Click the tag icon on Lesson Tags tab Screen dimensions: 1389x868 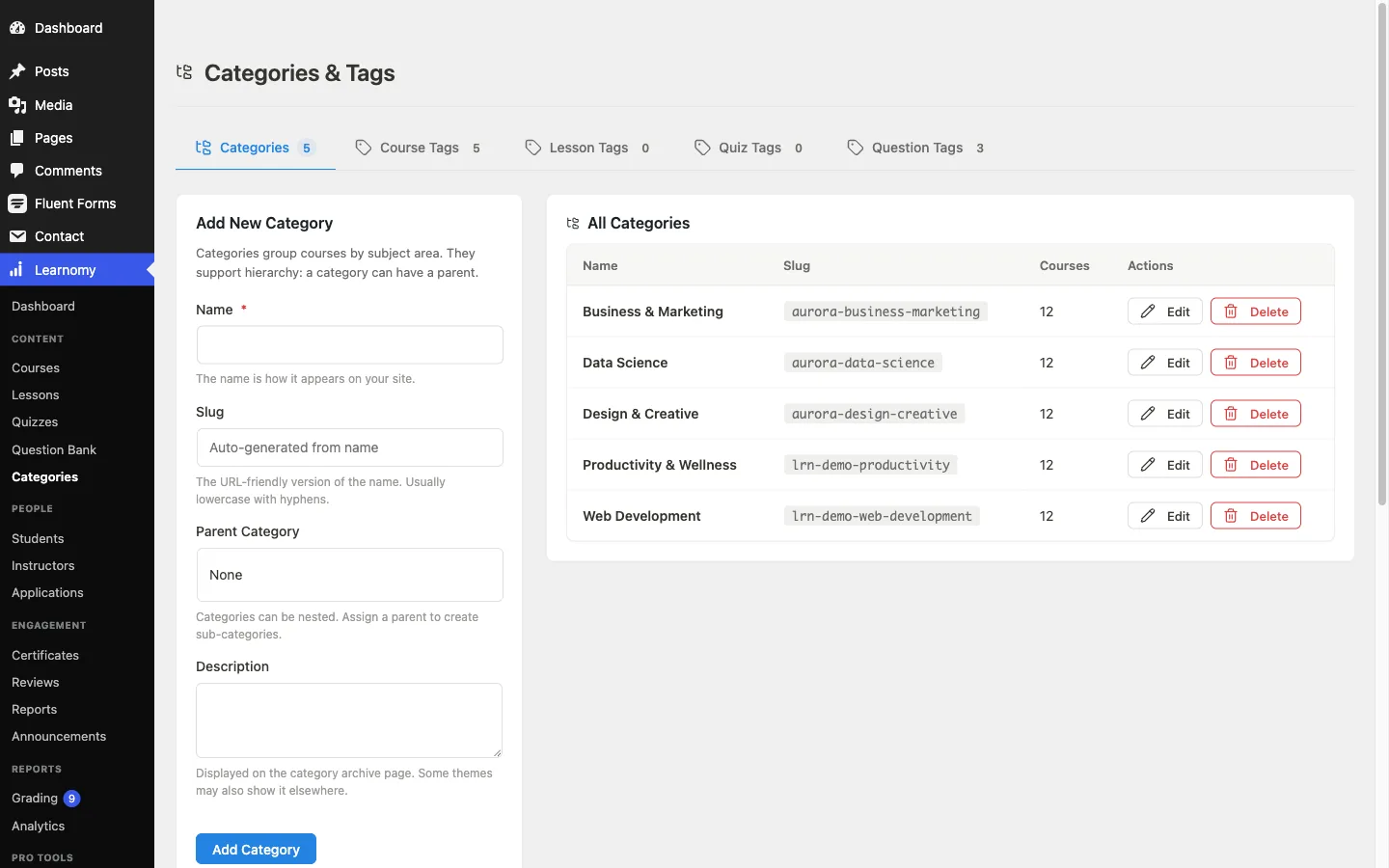point(533,148)
